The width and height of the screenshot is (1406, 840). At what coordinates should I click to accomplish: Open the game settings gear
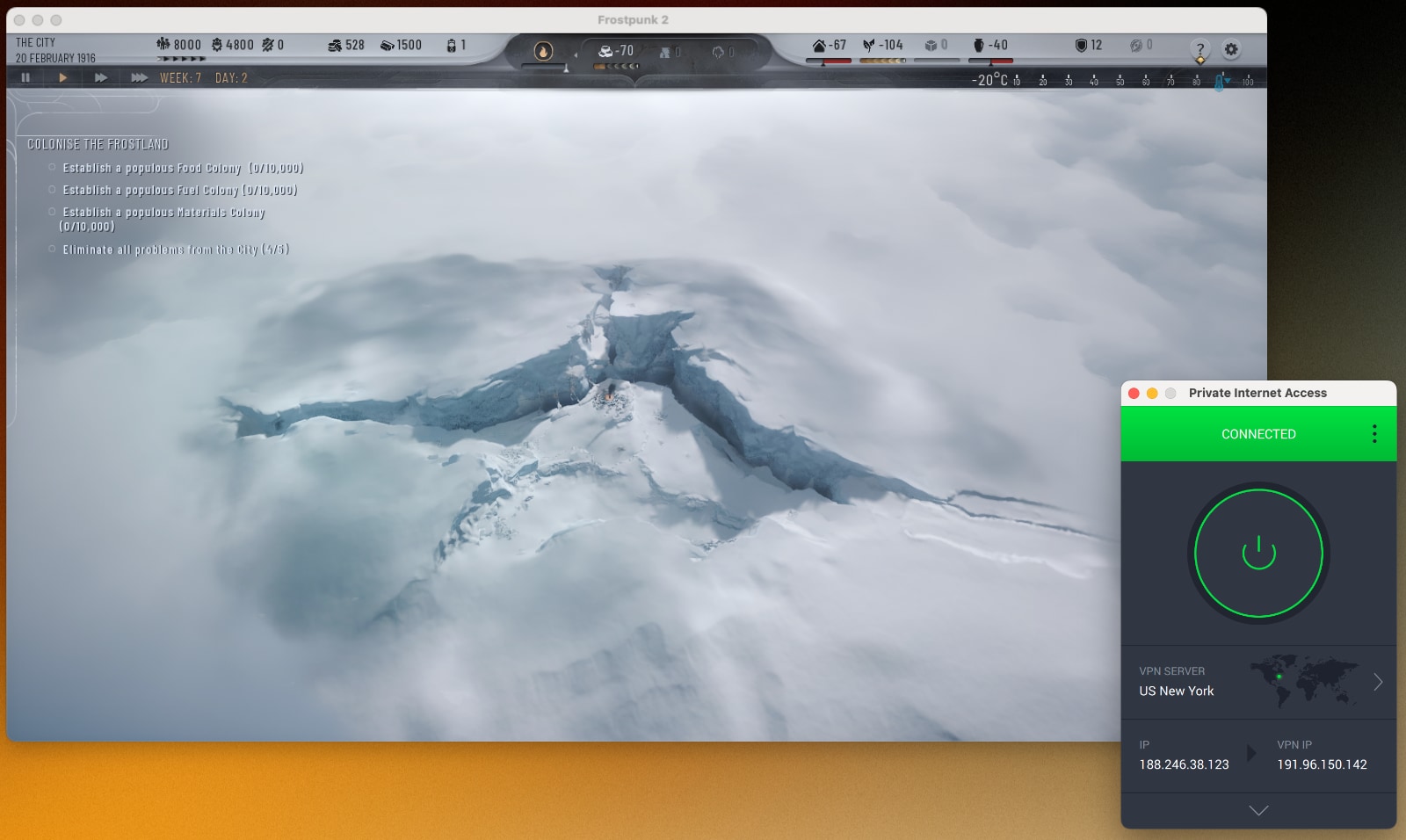pyautogui.click(x=1231, y=49)
